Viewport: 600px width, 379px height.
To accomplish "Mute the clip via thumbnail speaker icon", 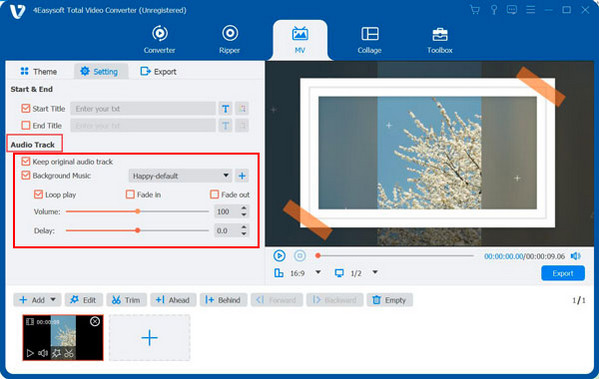I will (x=43, y=353).
